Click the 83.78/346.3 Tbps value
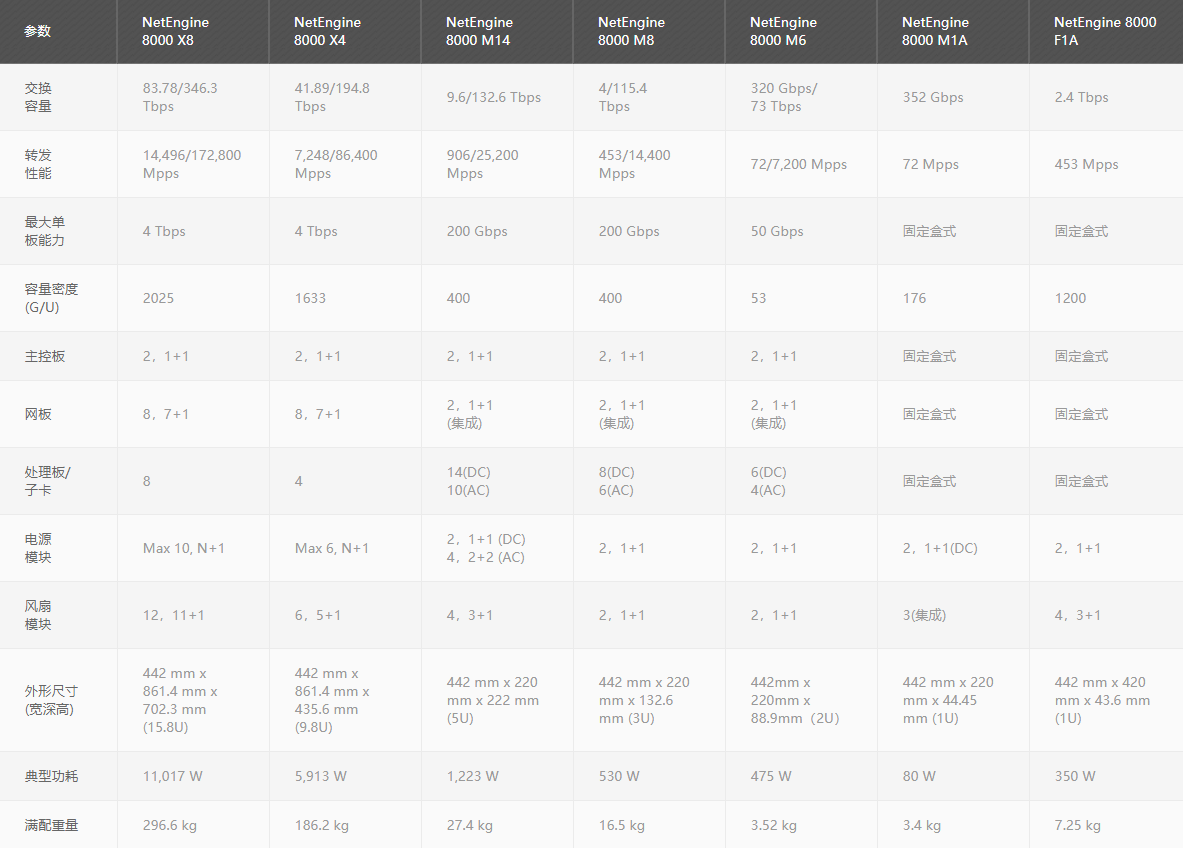 point(180,97)
